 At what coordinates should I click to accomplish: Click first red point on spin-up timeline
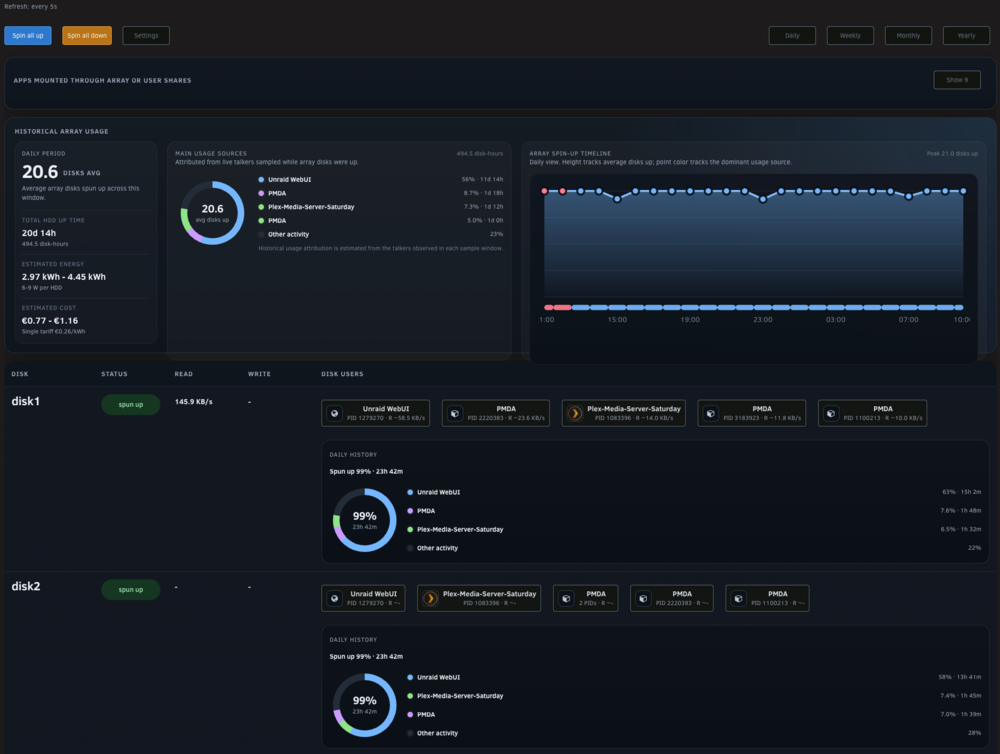point(544,191)
